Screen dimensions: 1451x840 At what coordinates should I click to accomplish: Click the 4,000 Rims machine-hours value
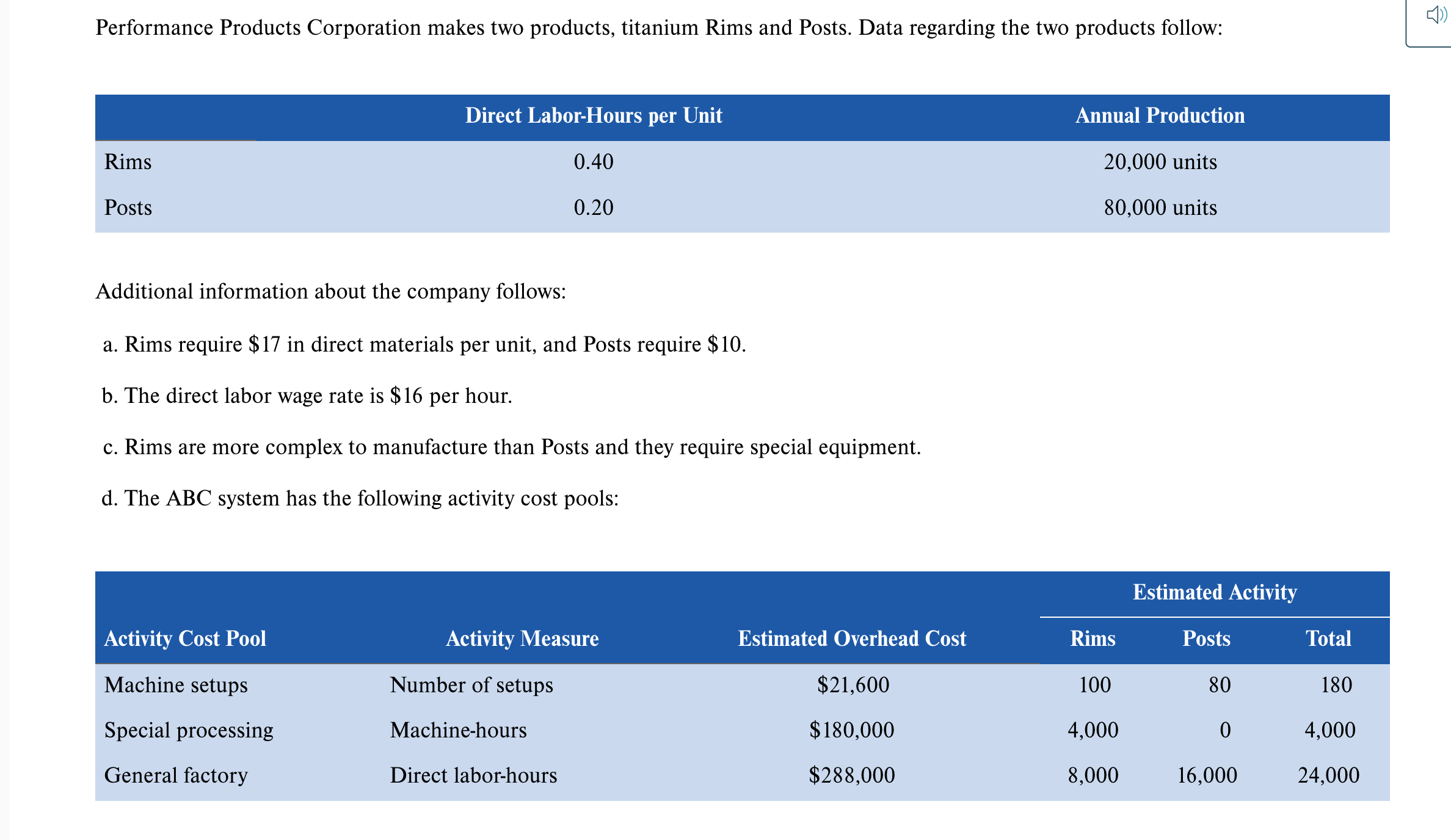click(x=1093, y=730)
